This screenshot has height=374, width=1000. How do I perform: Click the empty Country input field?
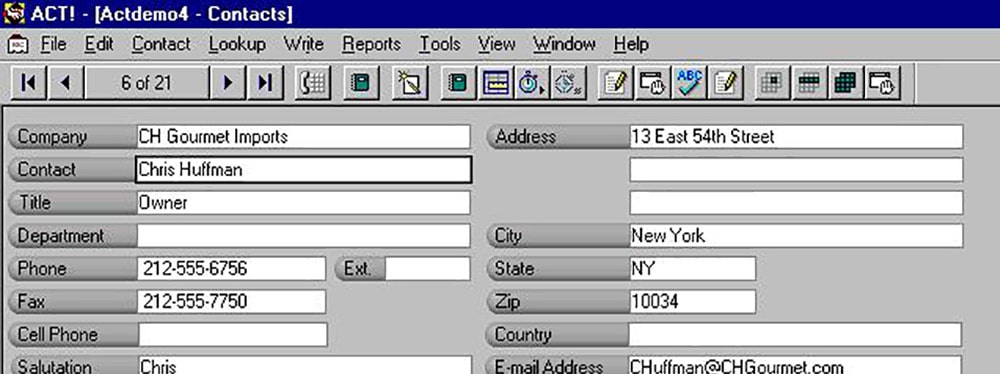[796, 334]
